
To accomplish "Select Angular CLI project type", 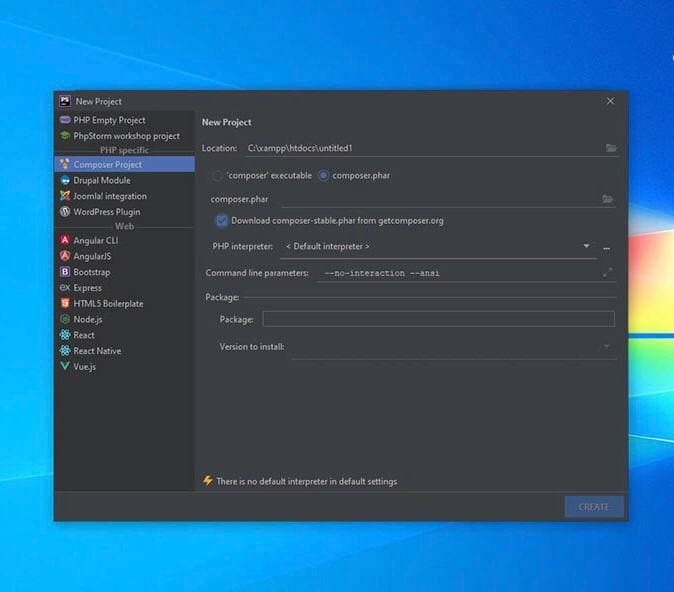I will pos(125,240).
